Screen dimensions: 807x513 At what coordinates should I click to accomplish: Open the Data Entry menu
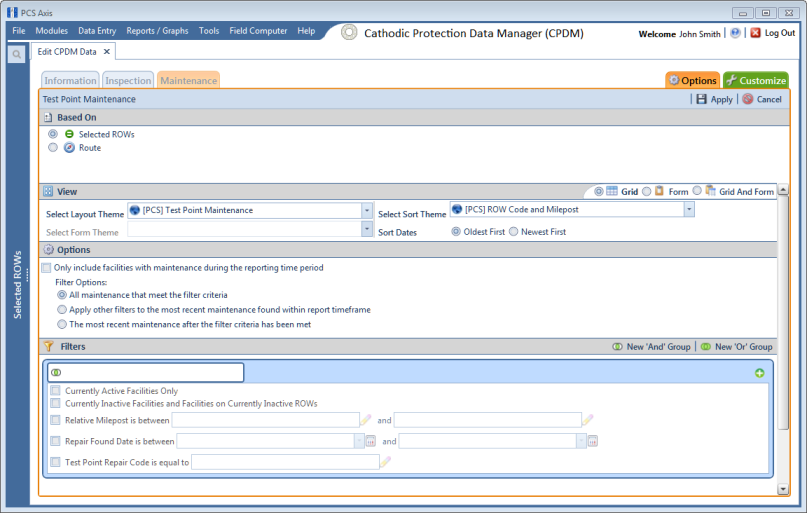[x=97, y=31]
